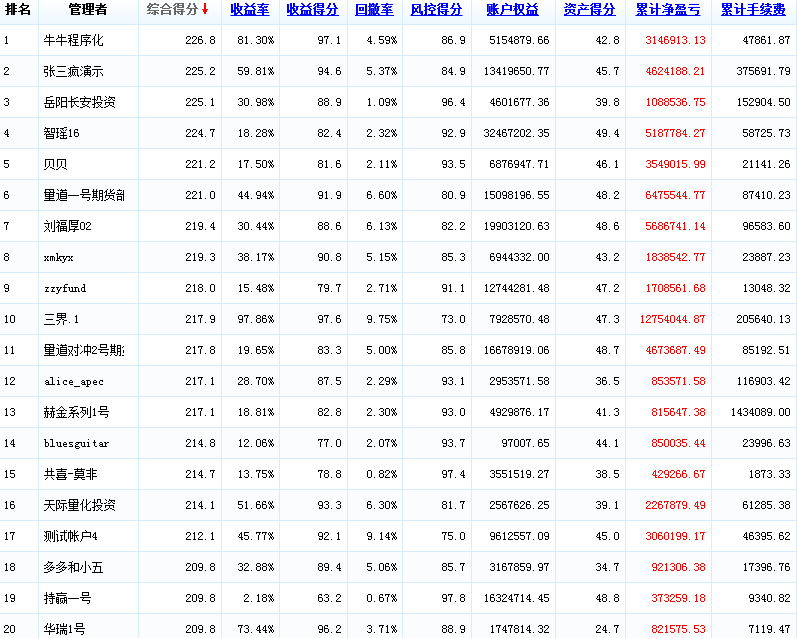
Task: Click the 账户权益 header link
Action: click(x=512, y=10)
